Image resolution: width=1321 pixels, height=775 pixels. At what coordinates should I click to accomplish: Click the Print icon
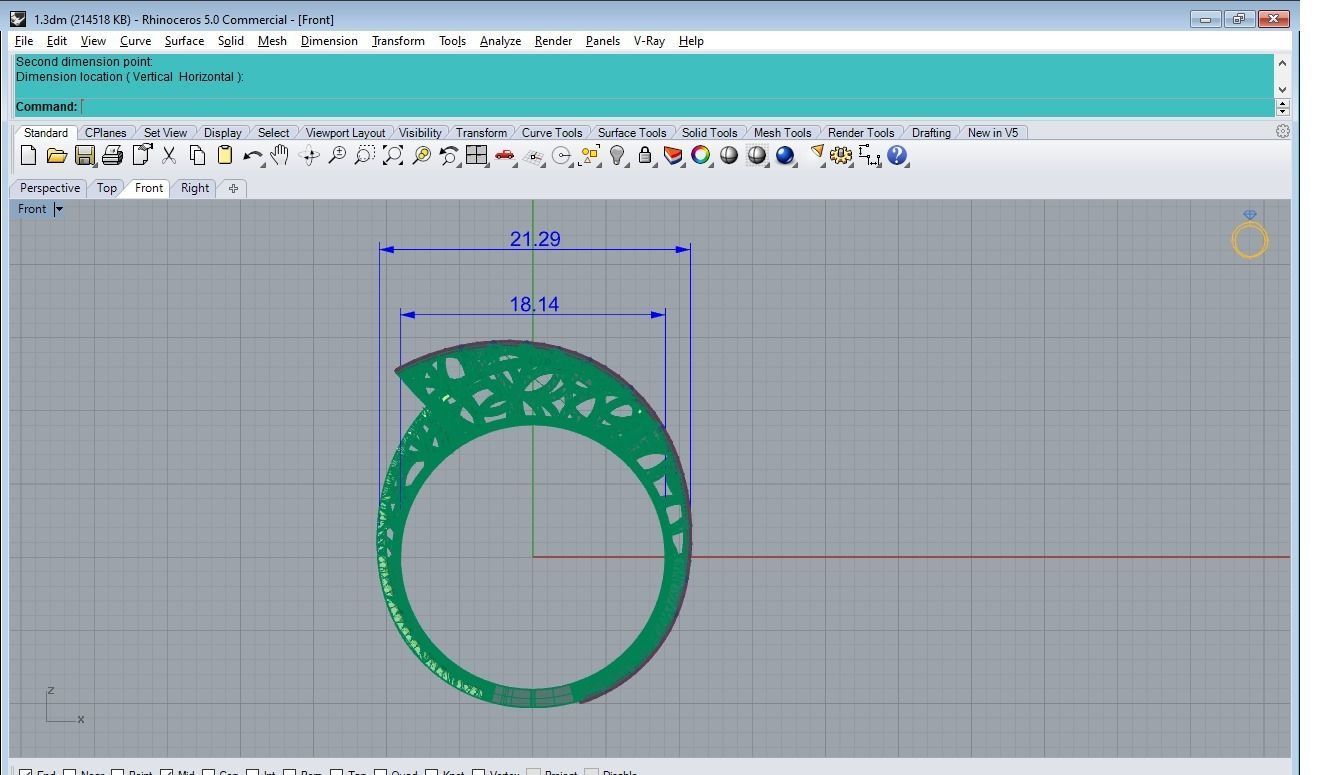click(x=112, y=155)
